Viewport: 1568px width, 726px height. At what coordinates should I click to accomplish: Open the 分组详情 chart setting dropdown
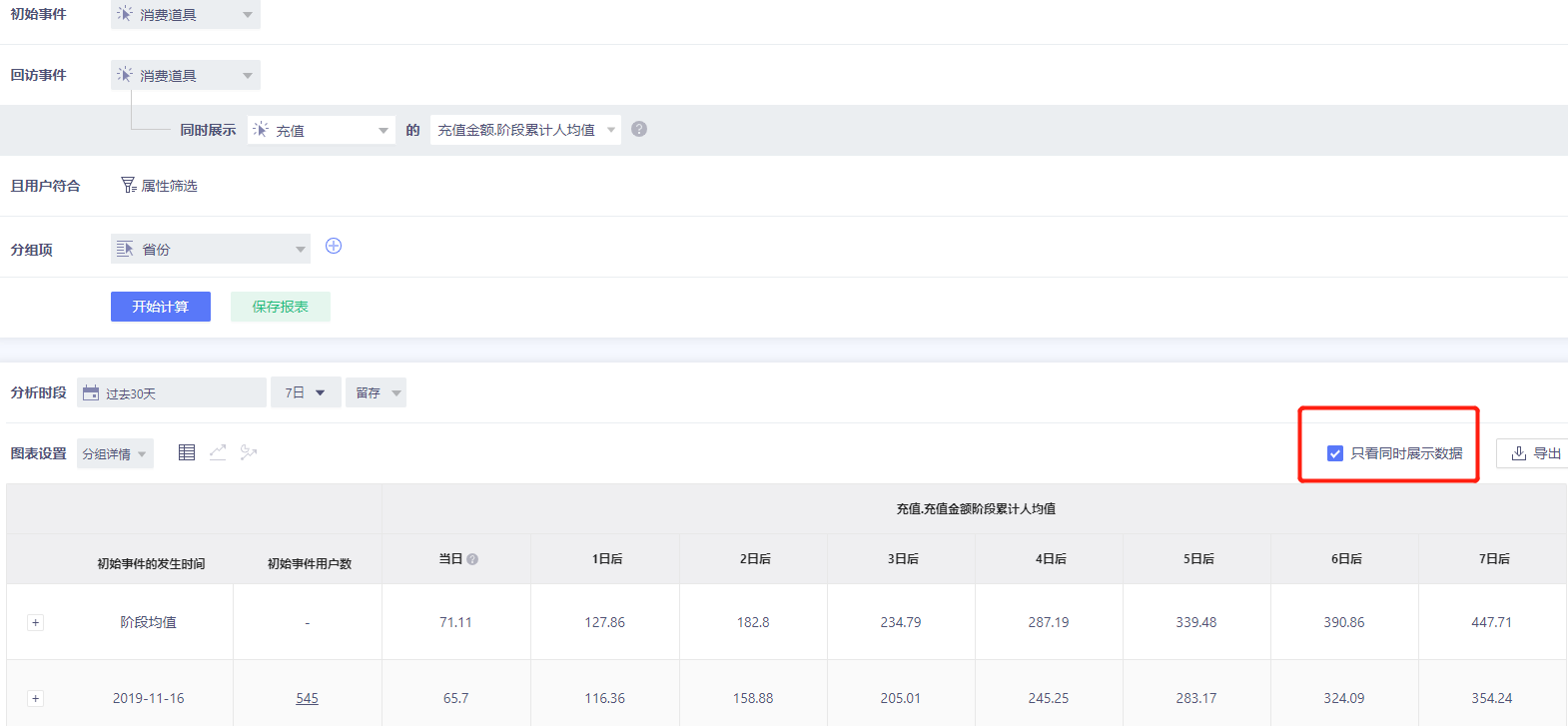[x=115, y=453]
